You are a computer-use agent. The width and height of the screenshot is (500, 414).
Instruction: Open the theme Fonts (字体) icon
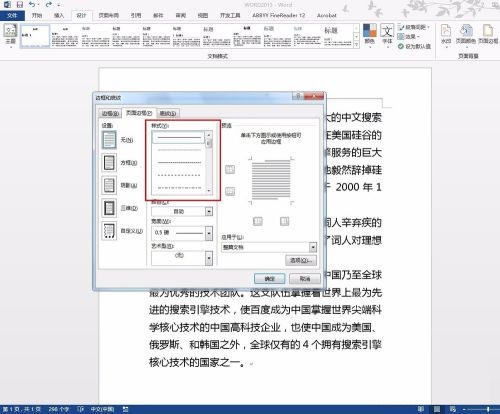pos(387,34)
